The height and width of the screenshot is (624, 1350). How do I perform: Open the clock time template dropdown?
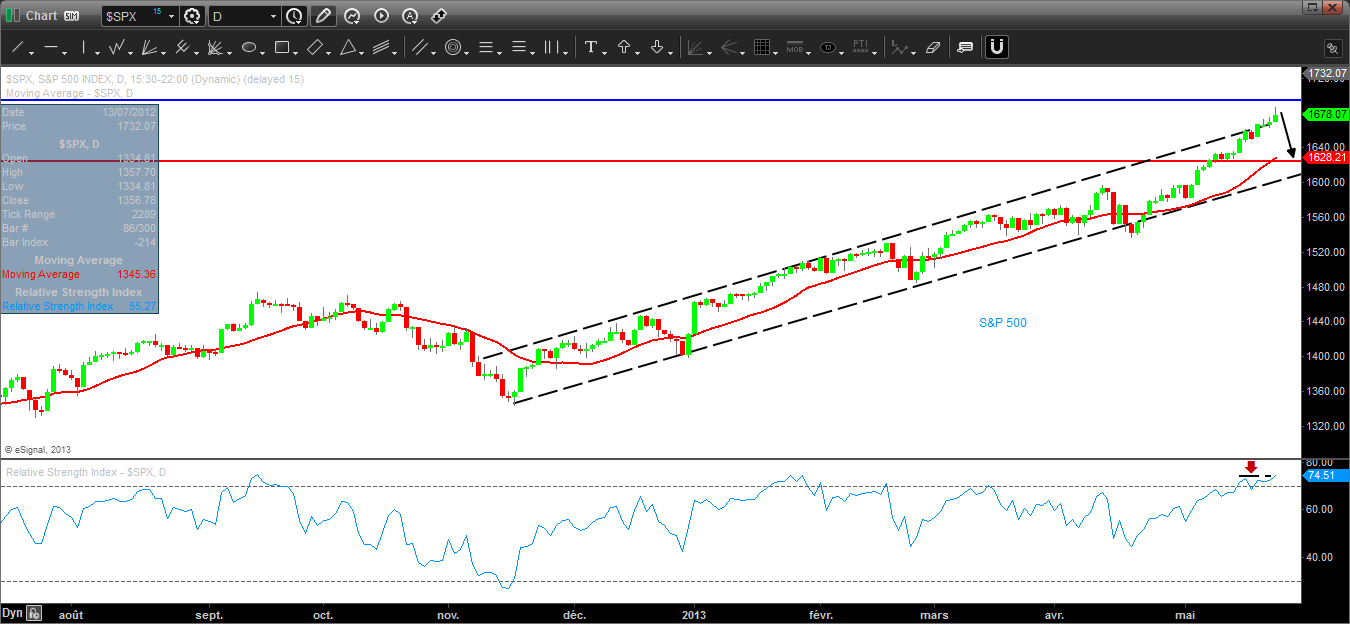pos(294,16)
